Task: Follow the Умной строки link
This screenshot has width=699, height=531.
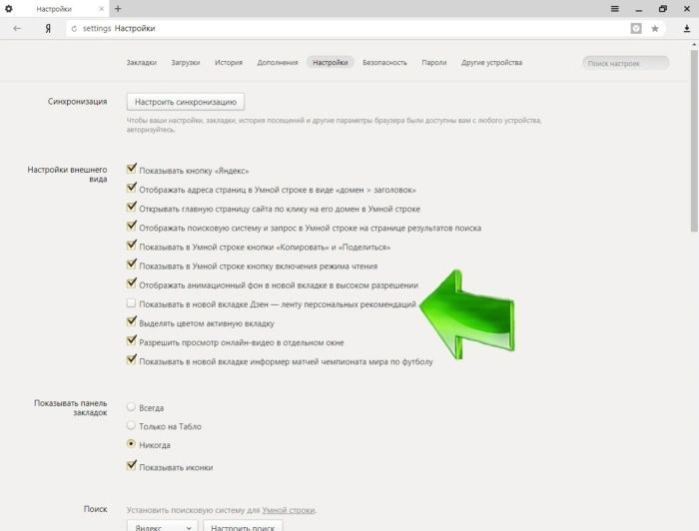Action: pyautogui.click(x=288, y=510)
